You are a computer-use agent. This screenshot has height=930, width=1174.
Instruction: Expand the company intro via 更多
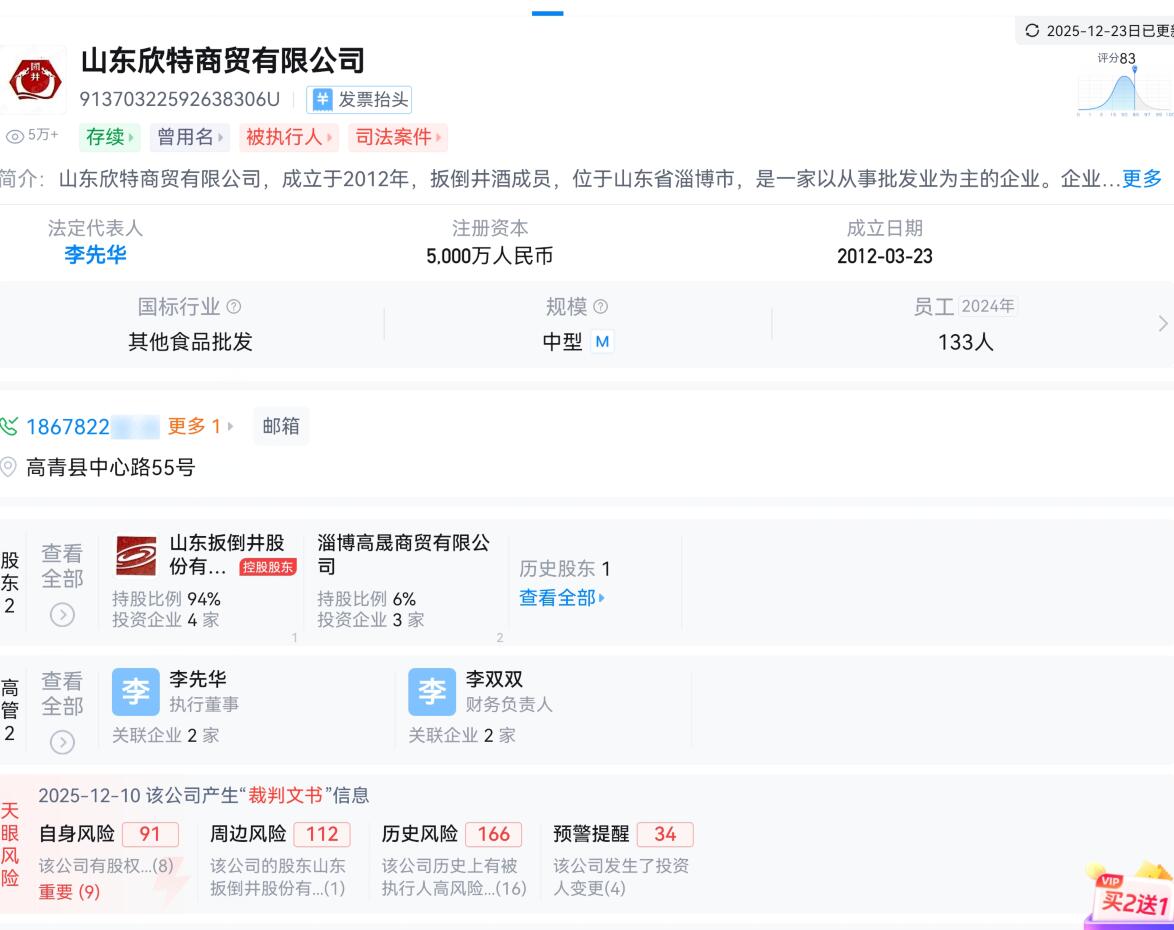click(x=1141, y=179)
